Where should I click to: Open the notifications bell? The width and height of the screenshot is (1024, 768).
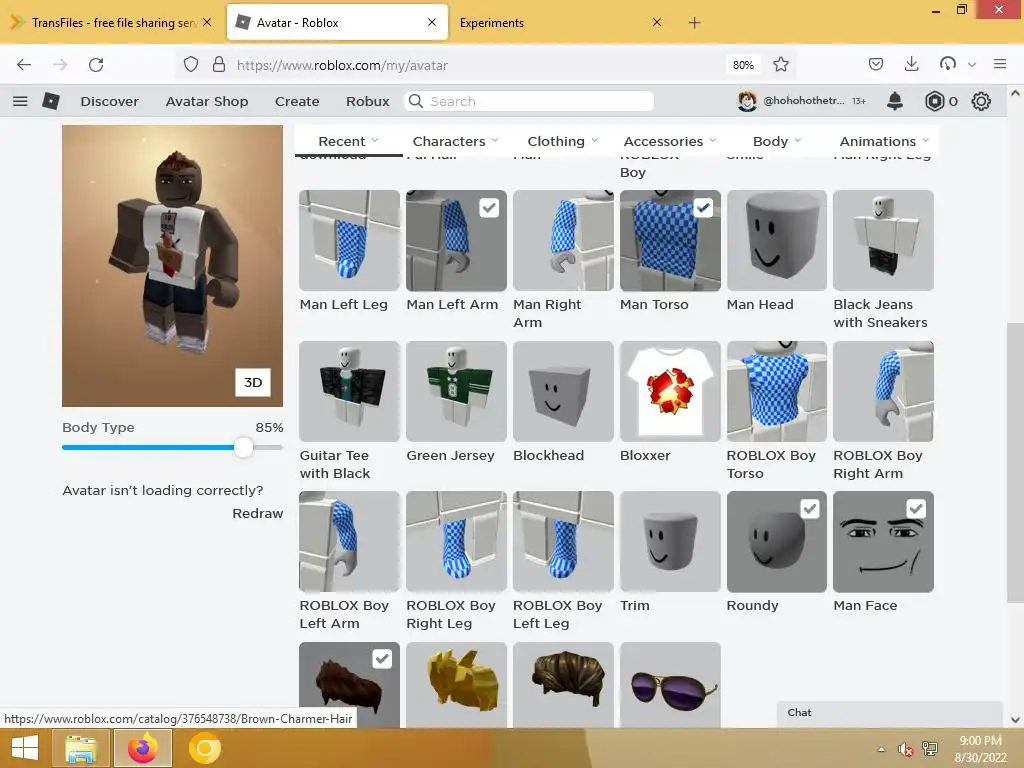(895, 101)
